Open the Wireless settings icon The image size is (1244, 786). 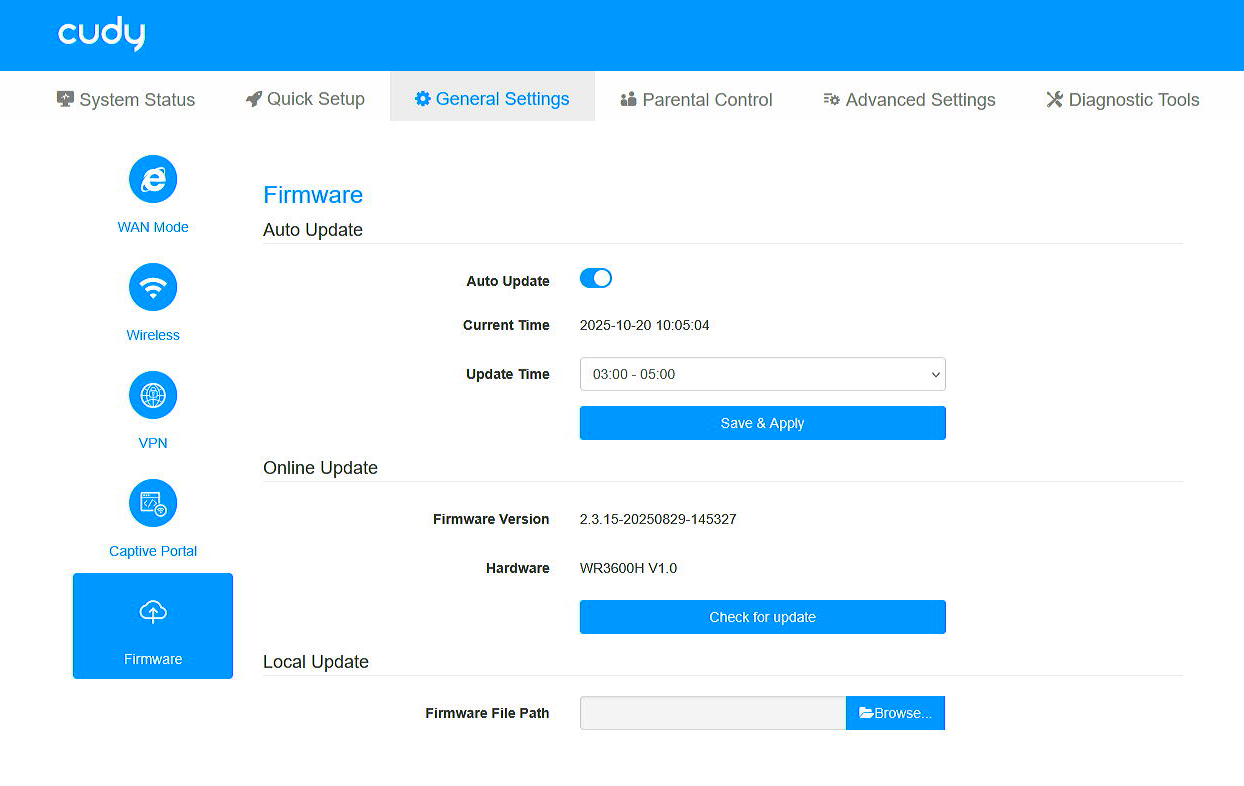click(x=153, y=288)
